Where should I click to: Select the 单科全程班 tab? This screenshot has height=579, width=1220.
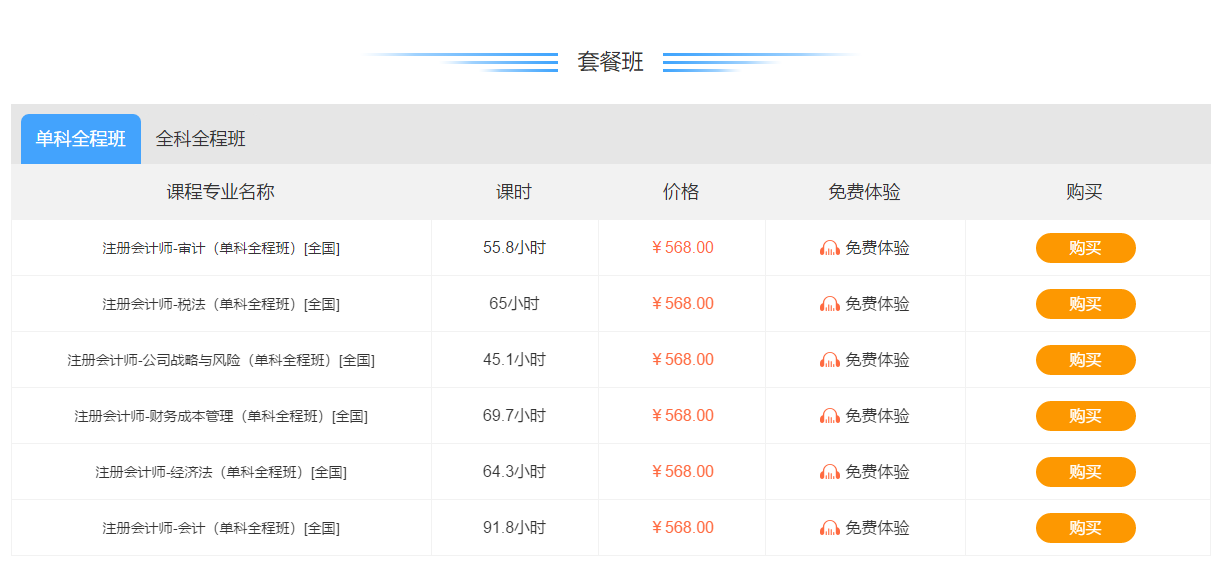tap(81, 139)
